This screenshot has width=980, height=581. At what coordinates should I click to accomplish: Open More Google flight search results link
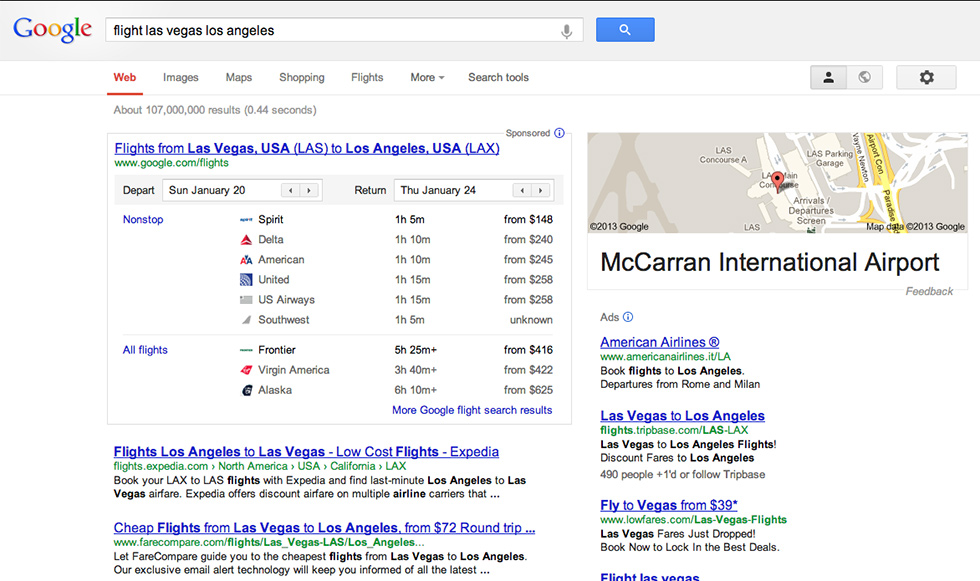[x=472, y=410]
